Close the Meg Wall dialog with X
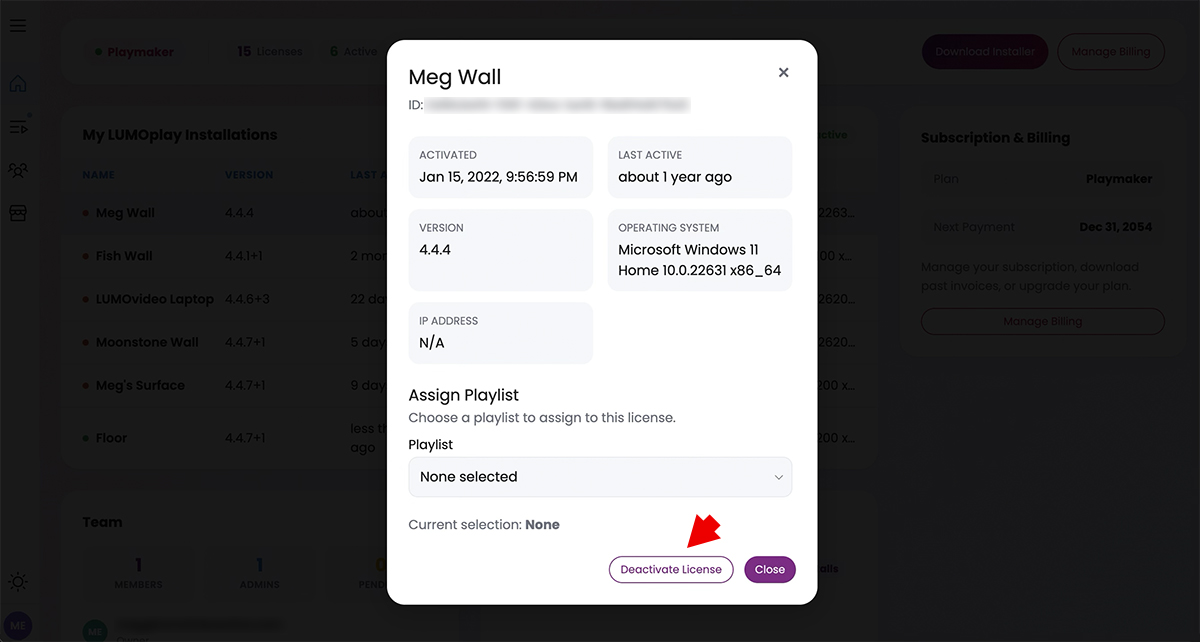The height and width of the screenshot is (642, 1200). 784,72
